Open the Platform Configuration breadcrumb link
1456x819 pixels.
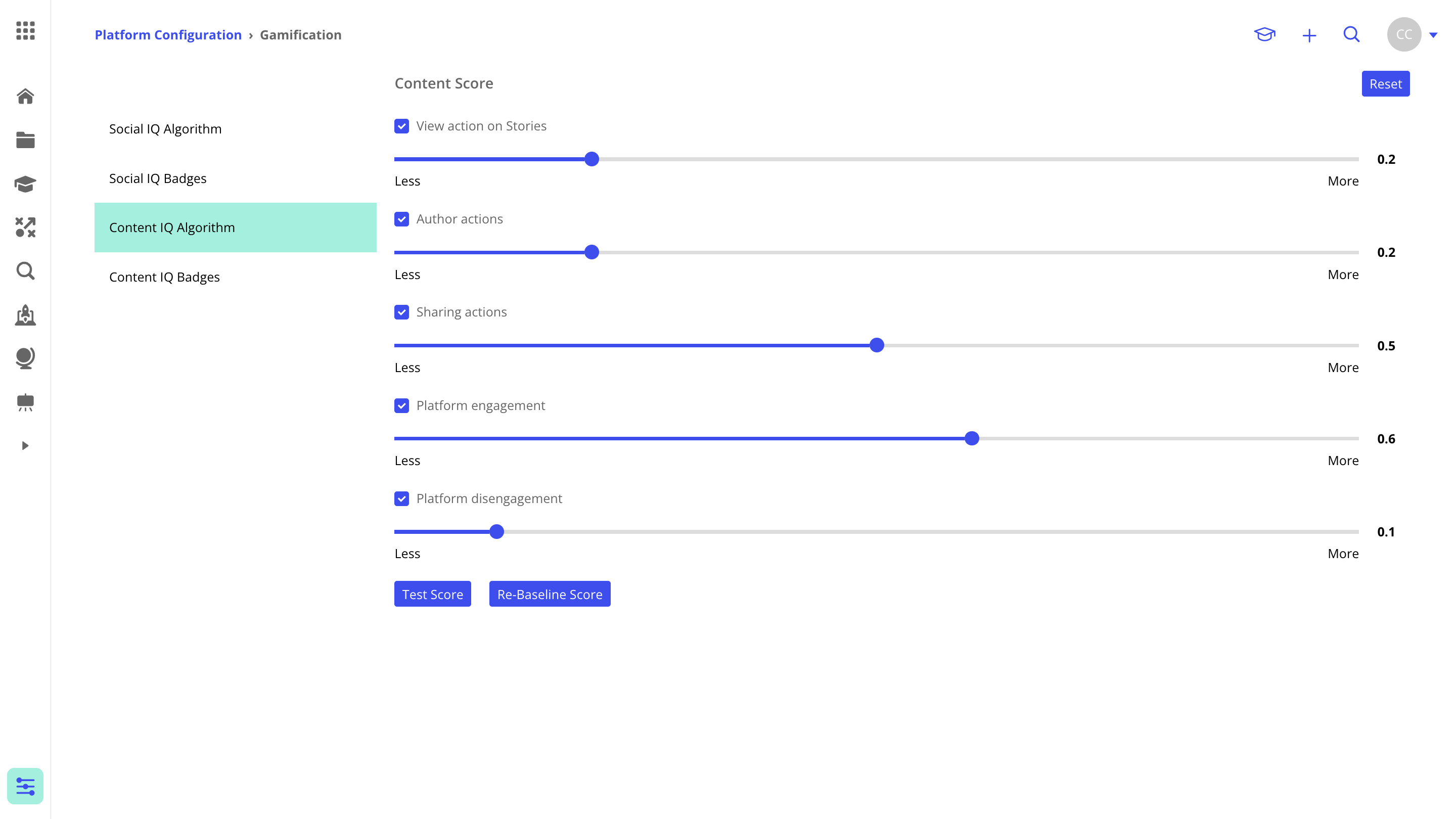point(167,34)
